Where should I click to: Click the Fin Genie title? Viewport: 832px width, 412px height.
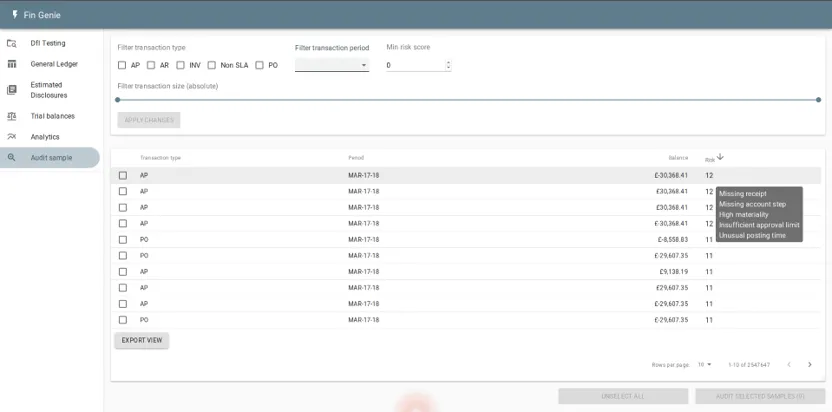tap(42, 15)
